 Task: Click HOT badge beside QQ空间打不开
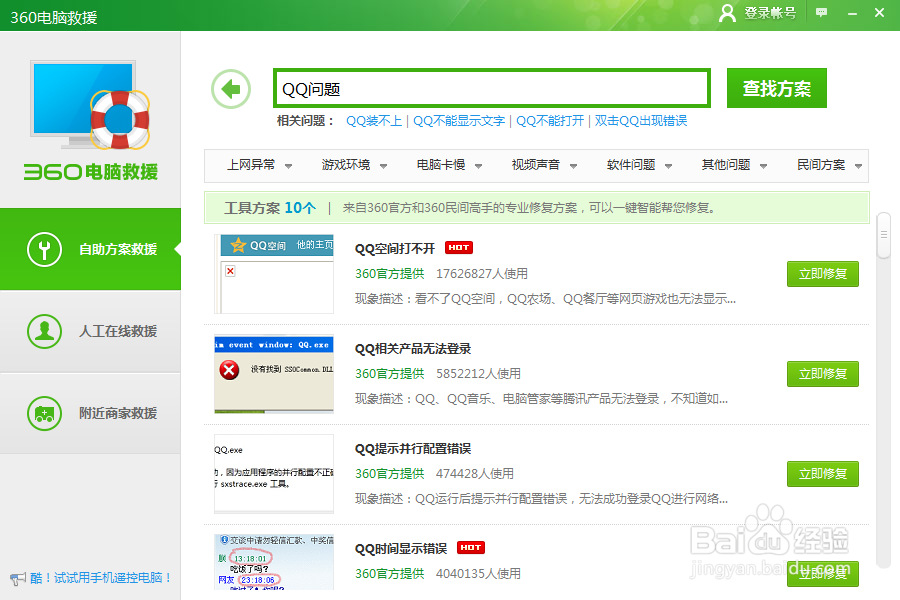[x=459, y=247]
